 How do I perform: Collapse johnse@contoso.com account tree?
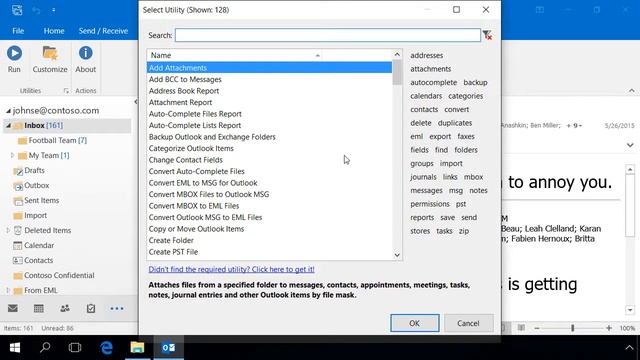(x=8, y=111)
